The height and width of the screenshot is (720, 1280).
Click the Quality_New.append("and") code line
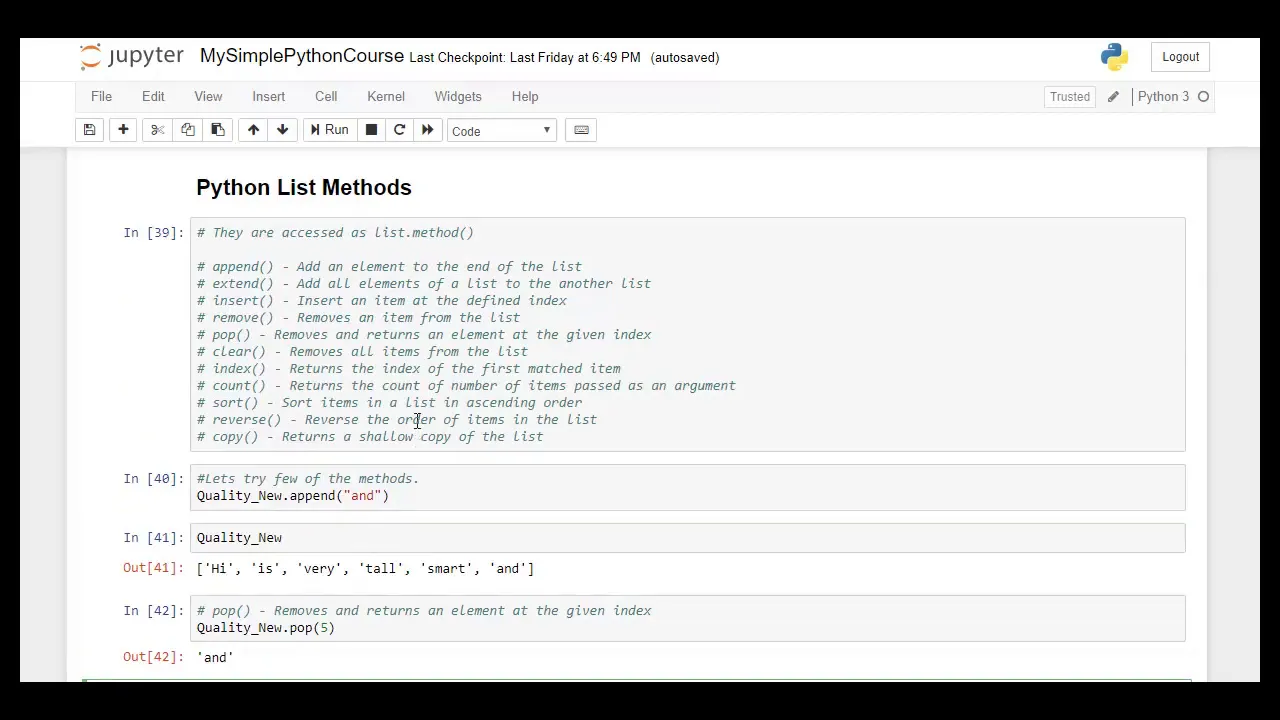(293, 496)
